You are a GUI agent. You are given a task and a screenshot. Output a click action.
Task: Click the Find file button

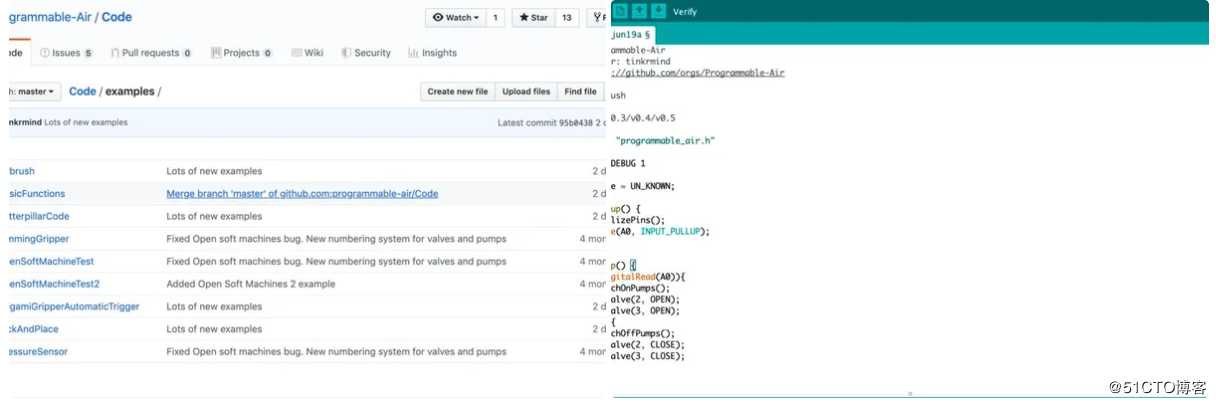[x=580, y=91]
